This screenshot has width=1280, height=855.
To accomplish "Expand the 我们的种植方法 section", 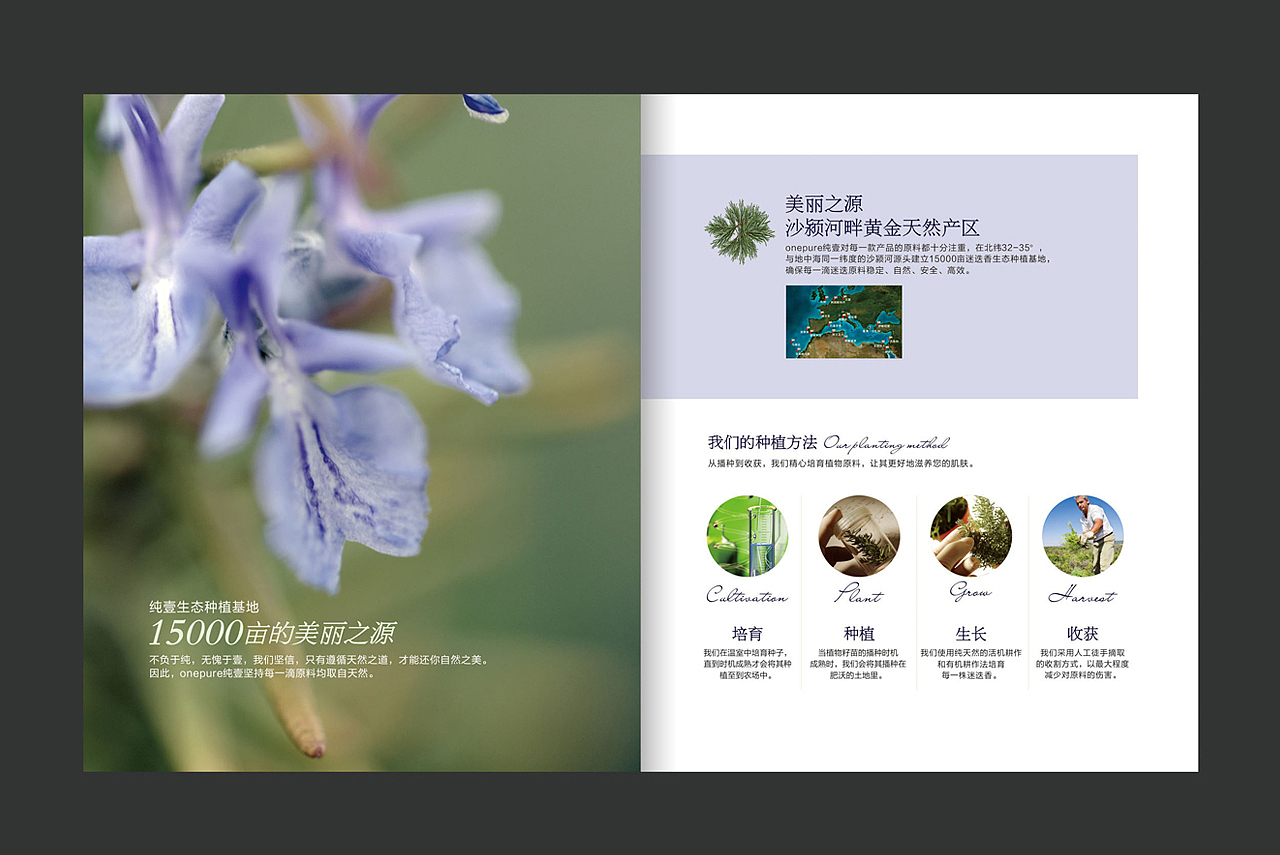I will (763, 442).
